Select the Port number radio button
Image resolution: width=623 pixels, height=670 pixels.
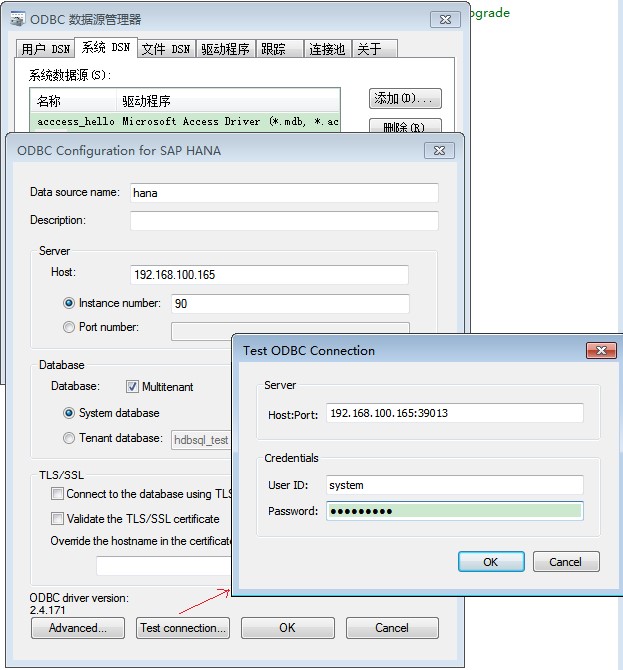coord(69,327)
